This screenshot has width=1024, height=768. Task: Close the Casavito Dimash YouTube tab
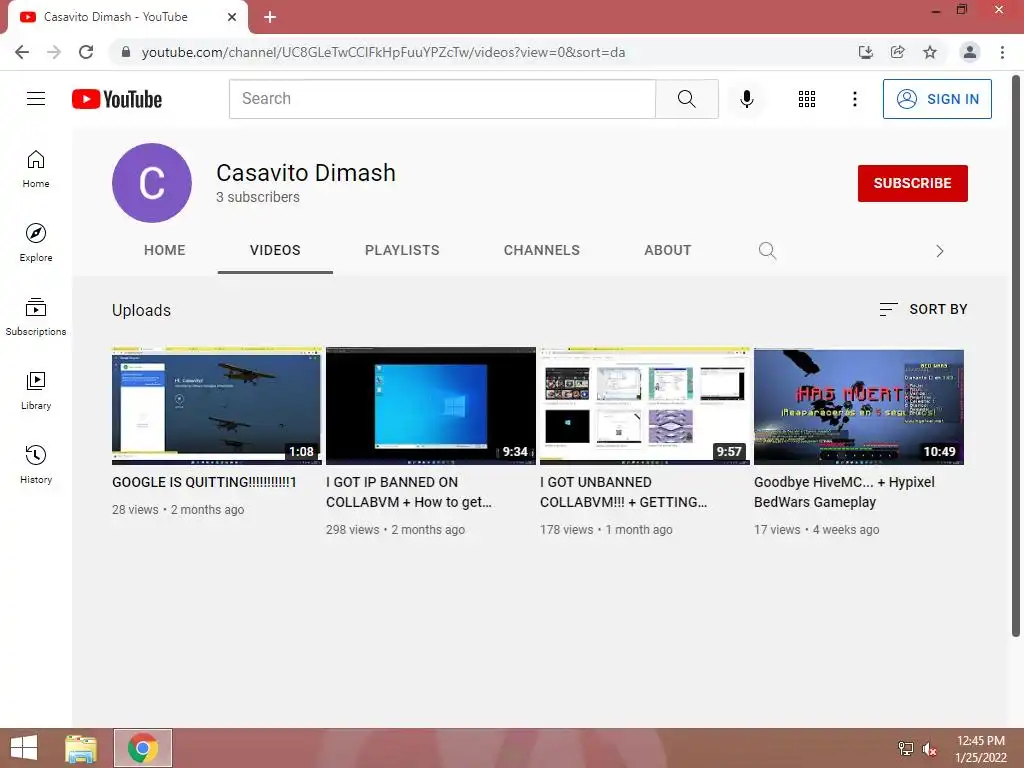click(x=232, y=17)
